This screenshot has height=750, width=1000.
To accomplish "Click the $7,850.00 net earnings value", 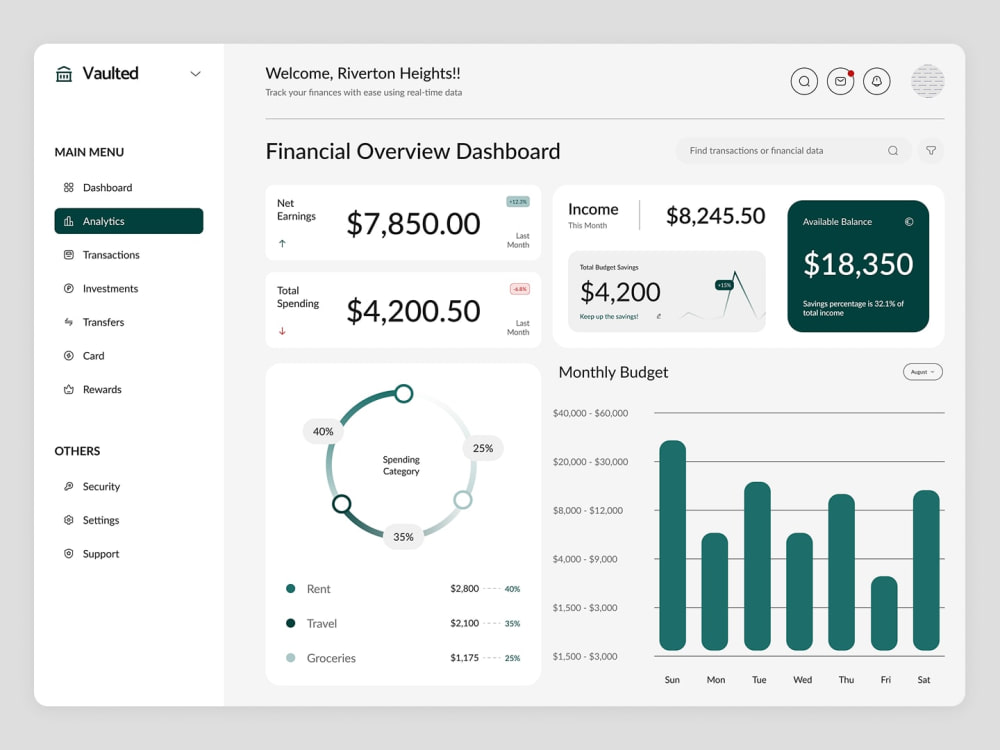I will (x=413, y=224).
